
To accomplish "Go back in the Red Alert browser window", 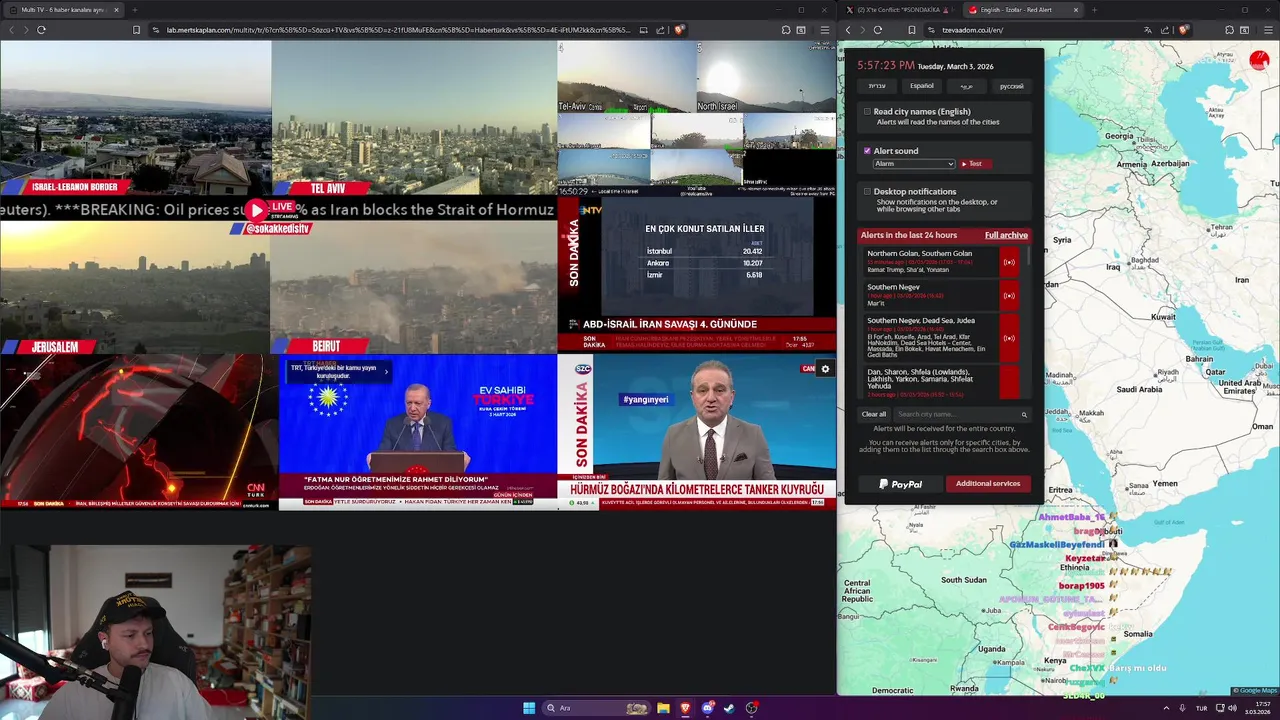I will [x=848, y=30].
